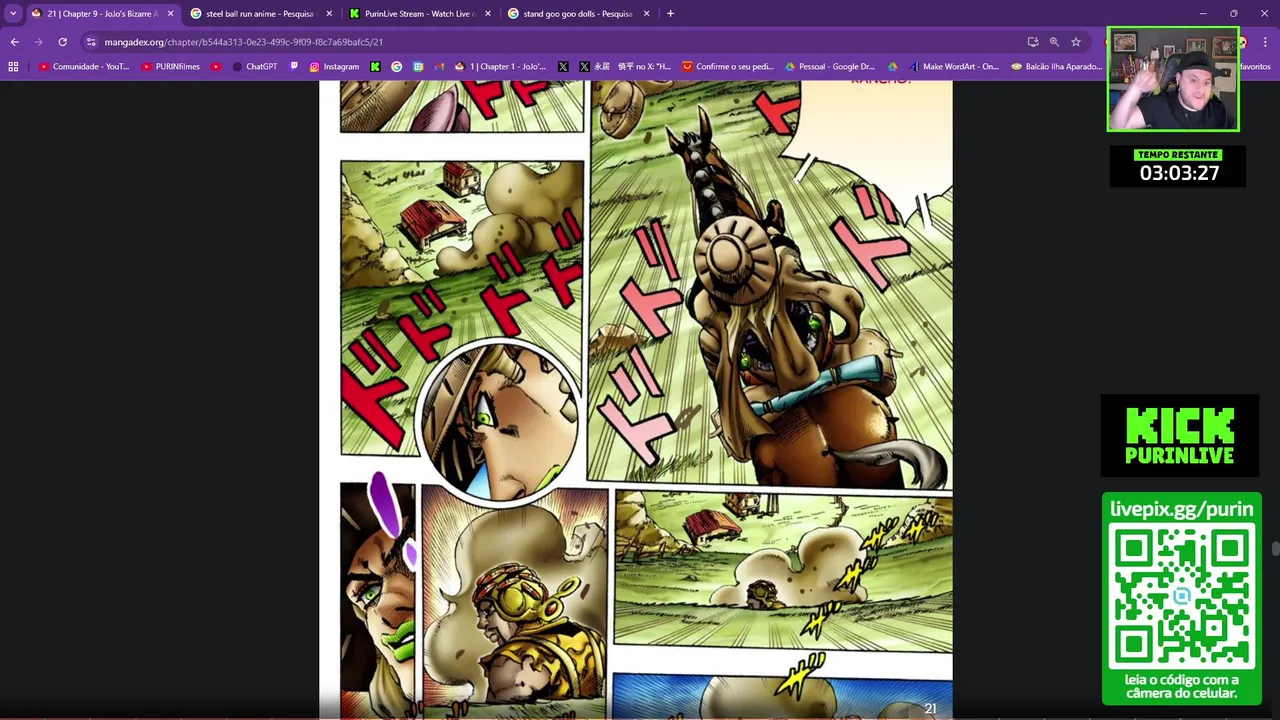Open the tab search dropdown arrow
The width and height of the screenshot is (1280, 720).
(x=13, y=14)
